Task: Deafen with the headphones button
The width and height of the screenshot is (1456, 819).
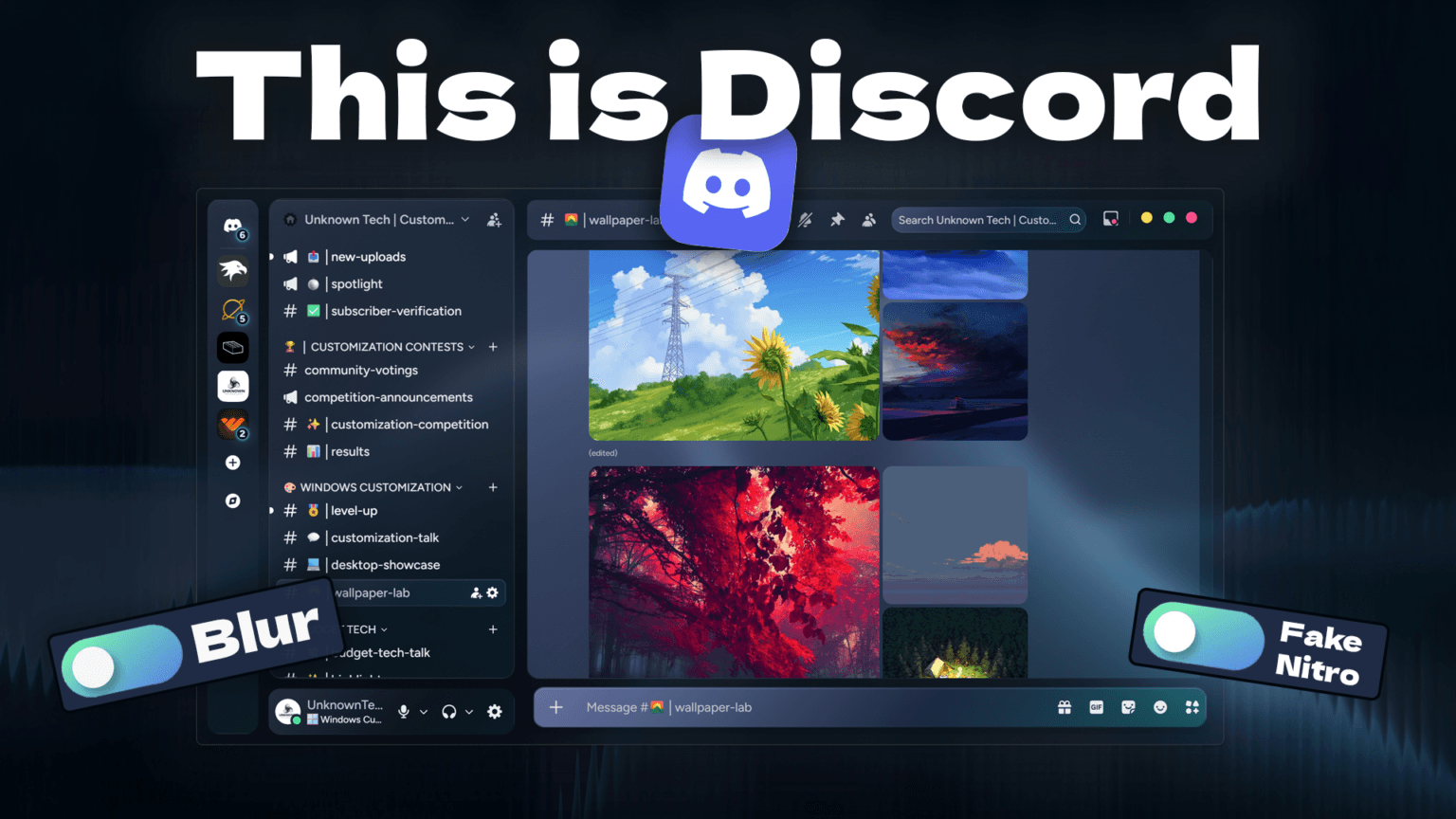Action: pyautogui.click(x=449, y=712)
